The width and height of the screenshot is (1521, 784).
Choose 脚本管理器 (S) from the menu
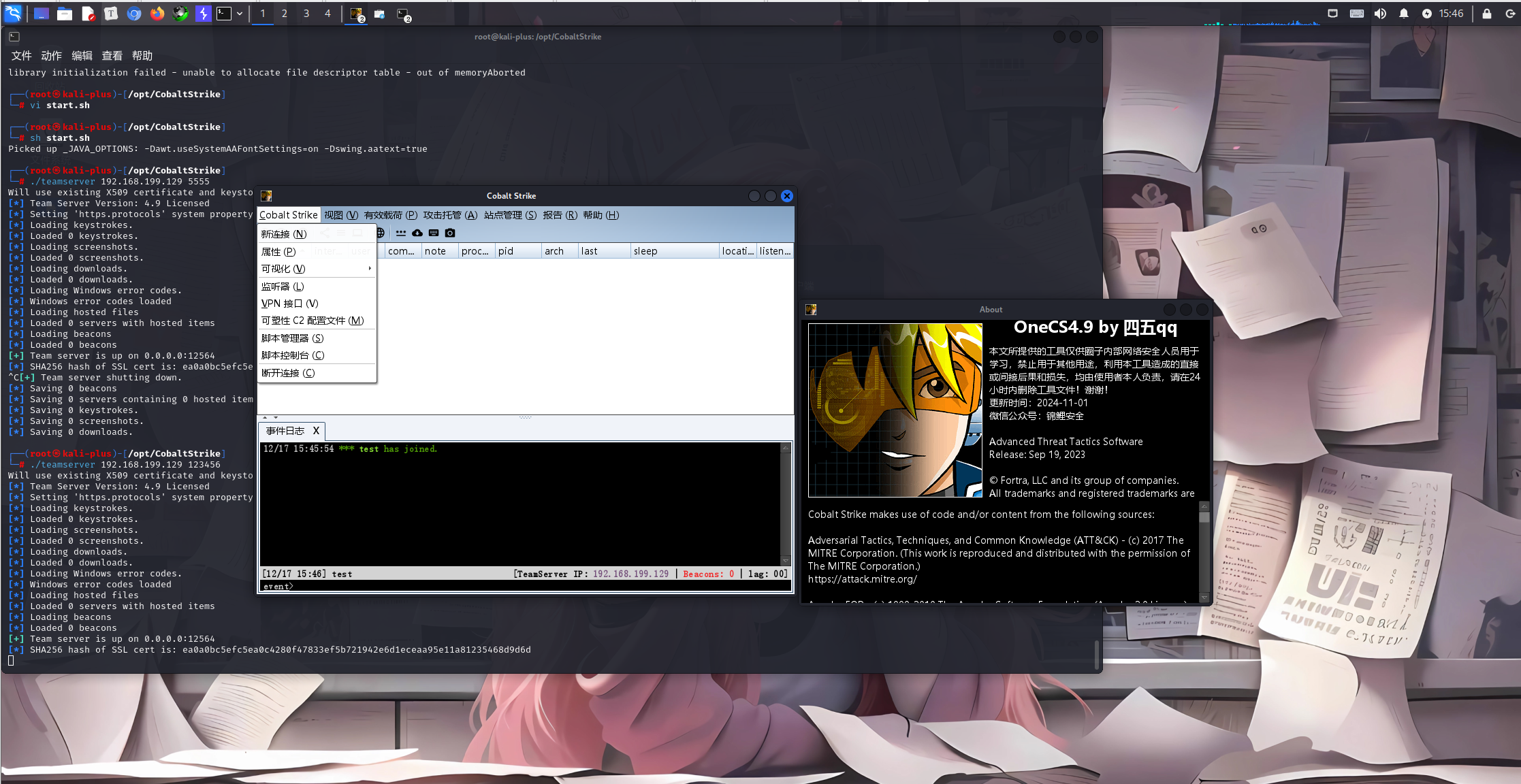(x=292, y=338)
